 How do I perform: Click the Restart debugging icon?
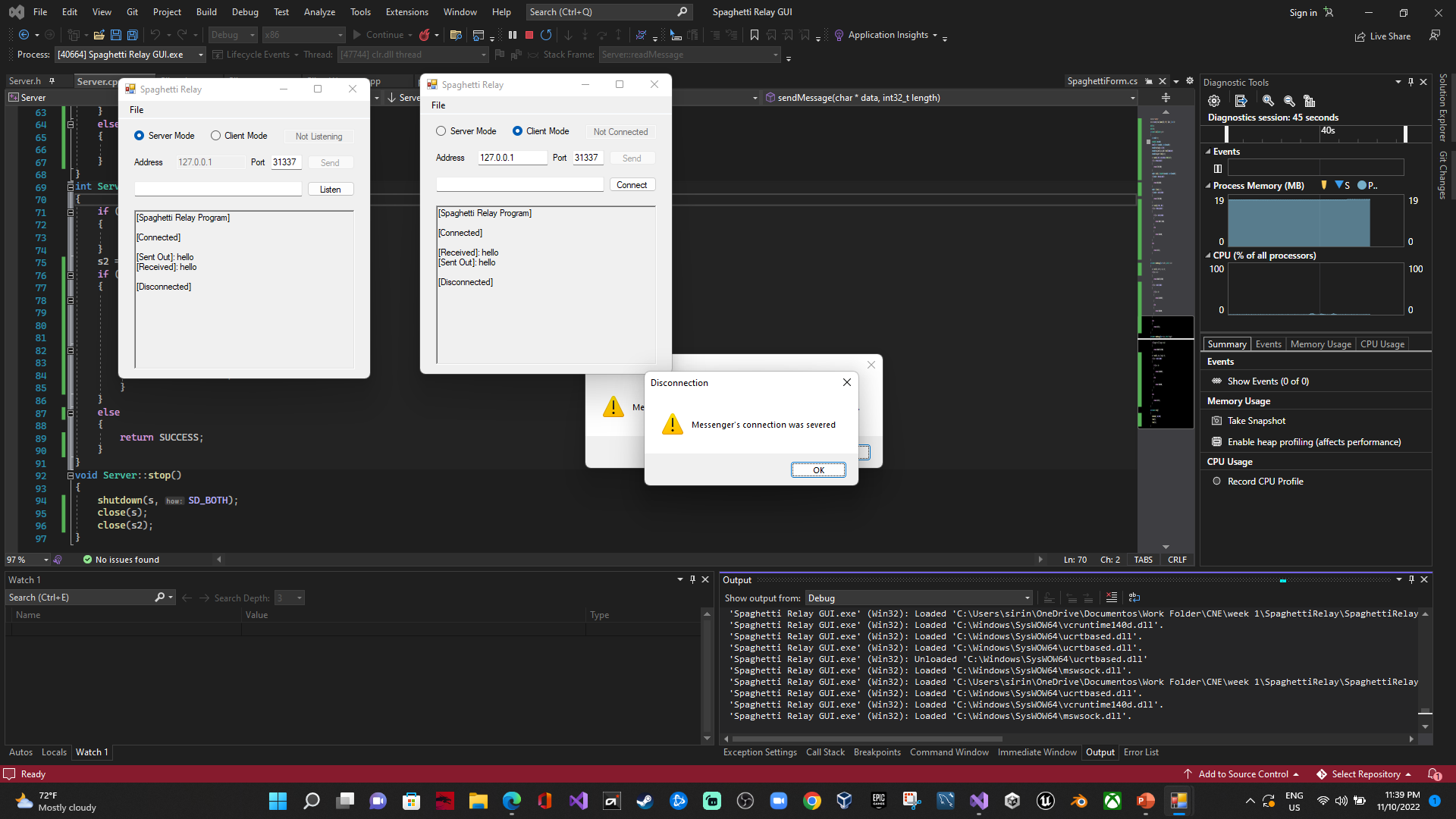(x=546, y=35)
